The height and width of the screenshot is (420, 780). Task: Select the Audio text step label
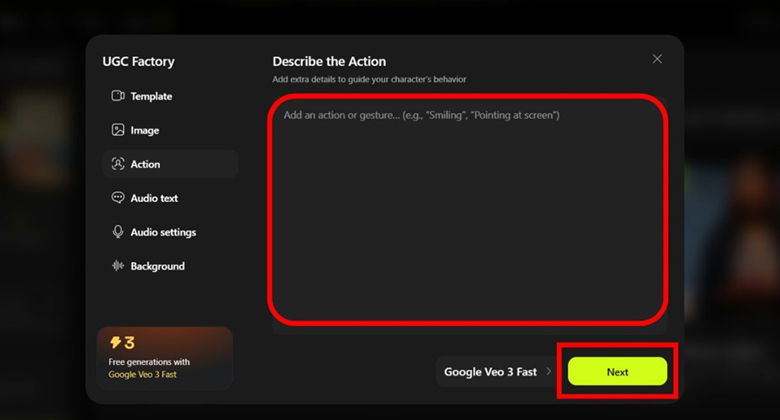pos(154,198)
